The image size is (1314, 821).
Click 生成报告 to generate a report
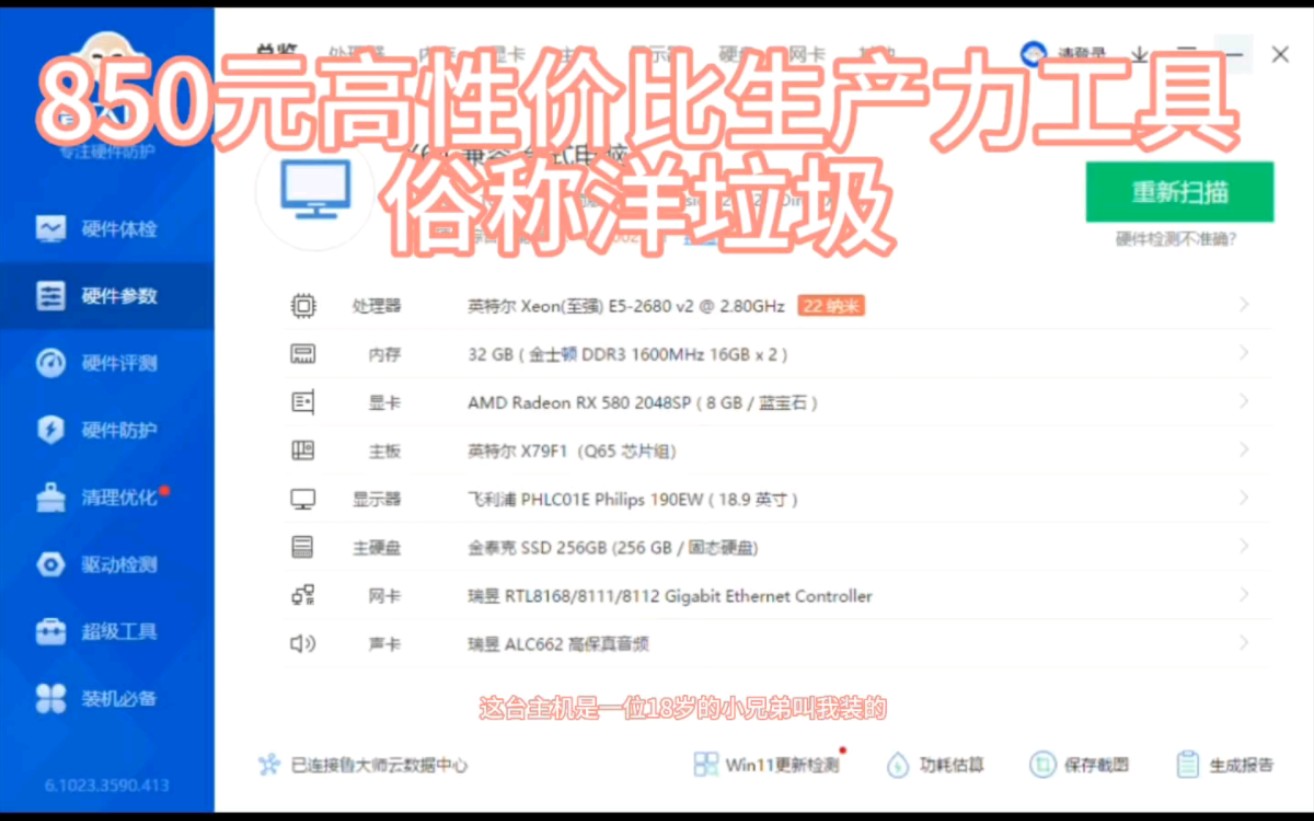click(1225, 765)
